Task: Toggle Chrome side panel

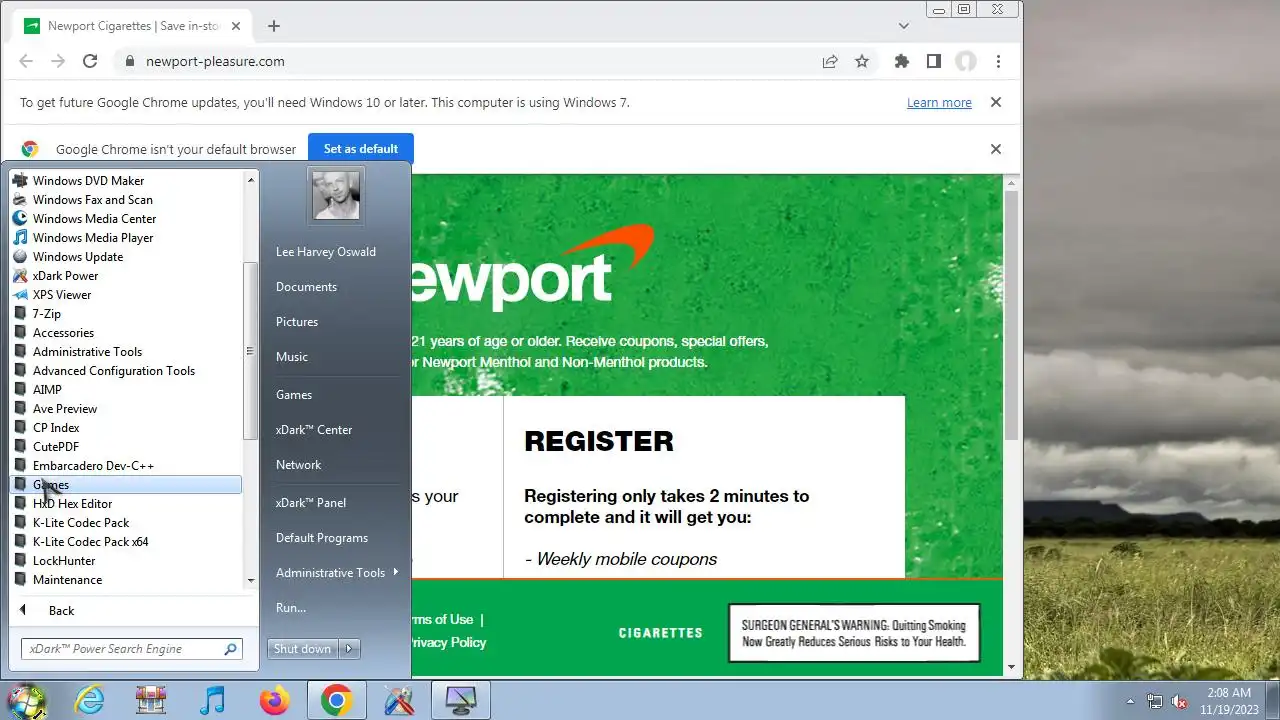Action: coord(934,61)
